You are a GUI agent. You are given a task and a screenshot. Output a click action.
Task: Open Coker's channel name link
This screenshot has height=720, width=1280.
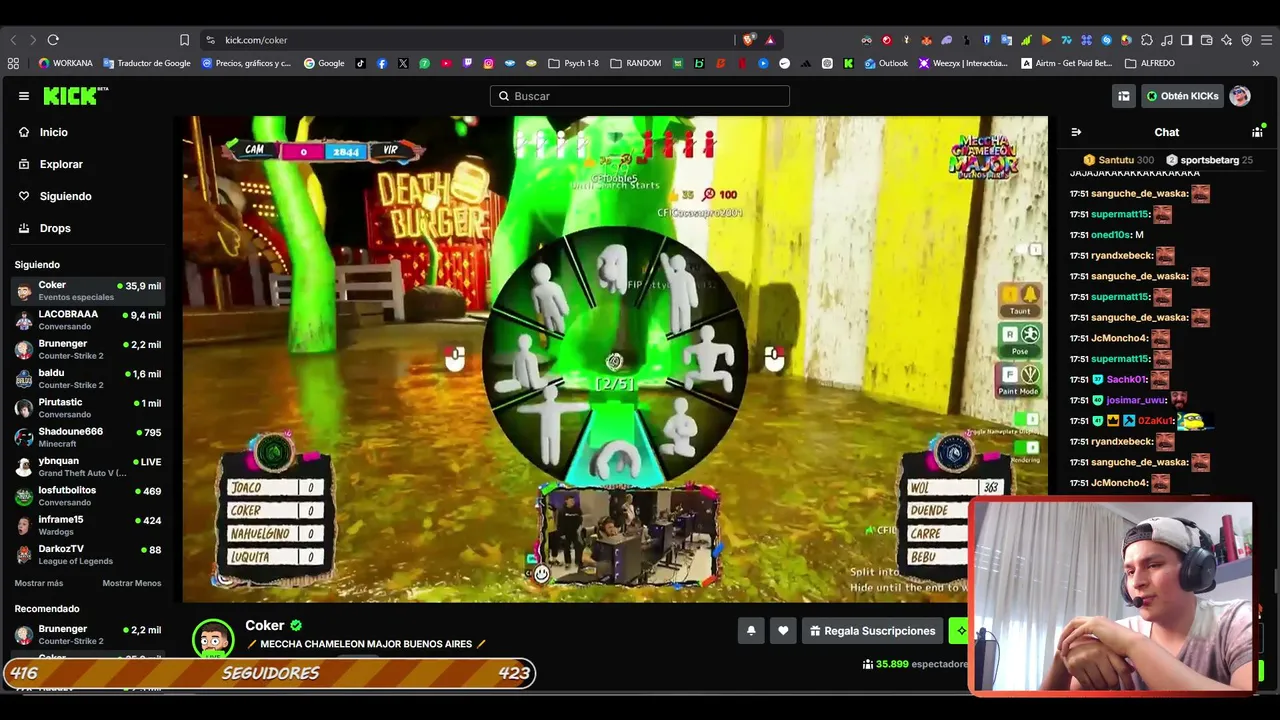pyautogui.click(x=265, y=625)
